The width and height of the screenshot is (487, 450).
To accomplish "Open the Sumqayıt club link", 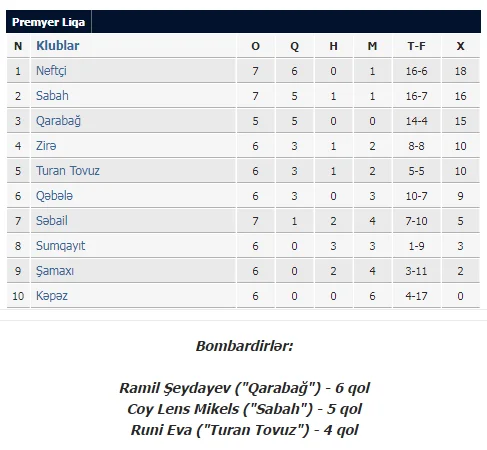I will tap(60, 246).
